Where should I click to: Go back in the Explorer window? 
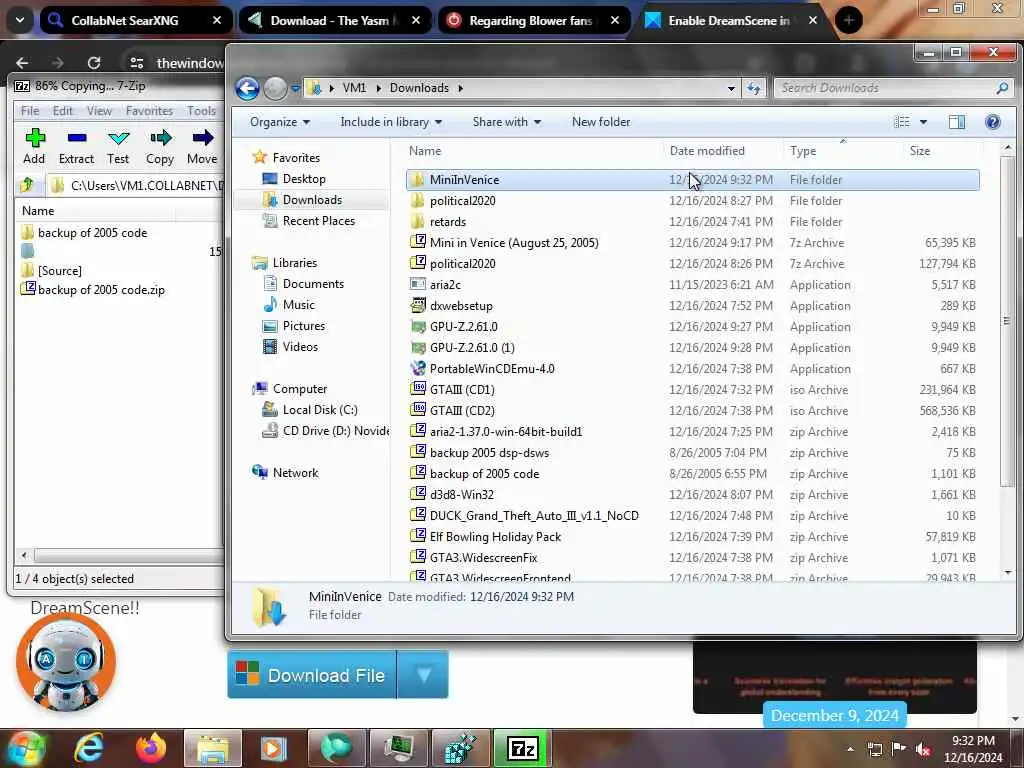(248, 88)
